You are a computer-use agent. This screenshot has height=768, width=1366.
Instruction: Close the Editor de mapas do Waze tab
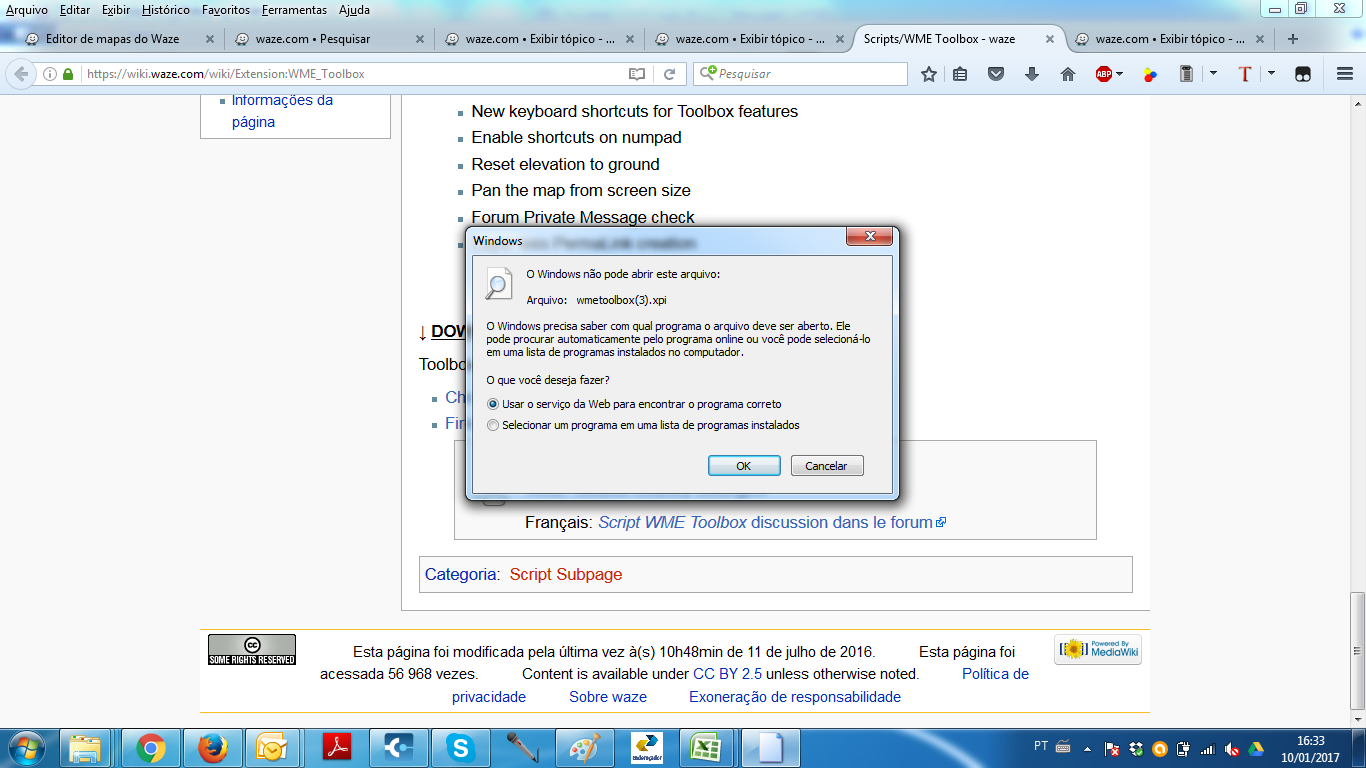pos(209,39)
